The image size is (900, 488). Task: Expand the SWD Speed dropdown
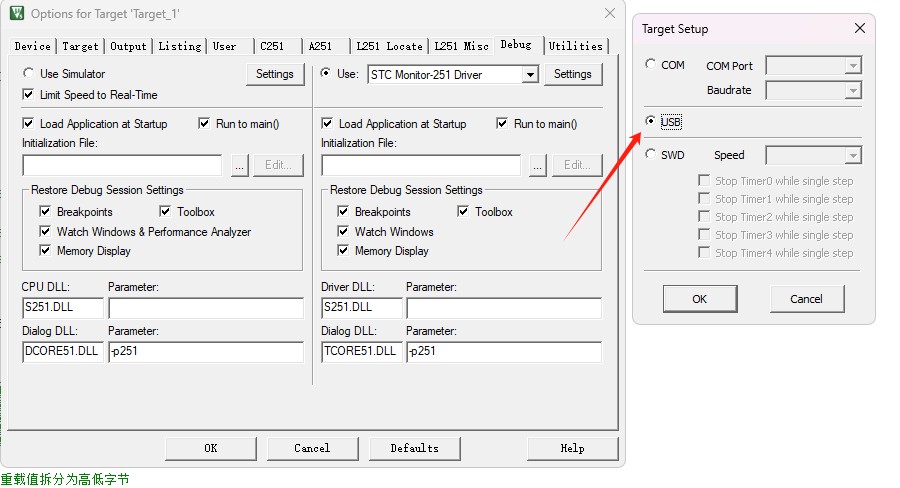[x=853, y=155]
